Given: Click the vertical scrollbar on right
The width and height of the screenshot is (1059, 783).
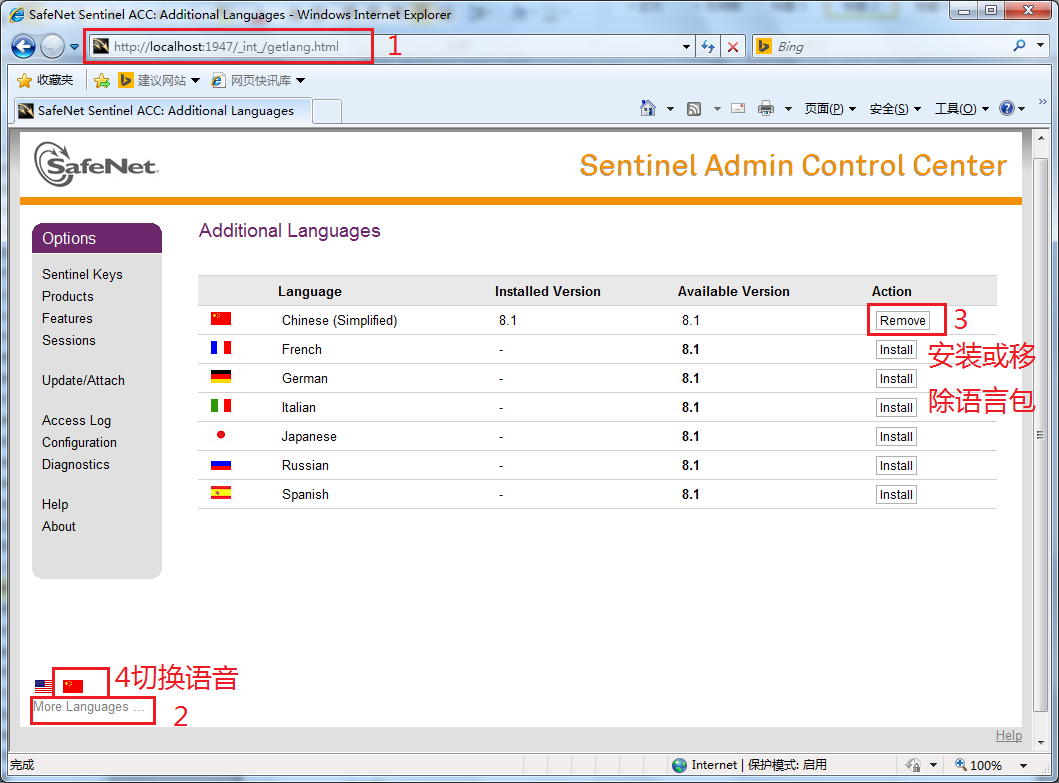Looking at the screenshot, I should (1040, 434).
